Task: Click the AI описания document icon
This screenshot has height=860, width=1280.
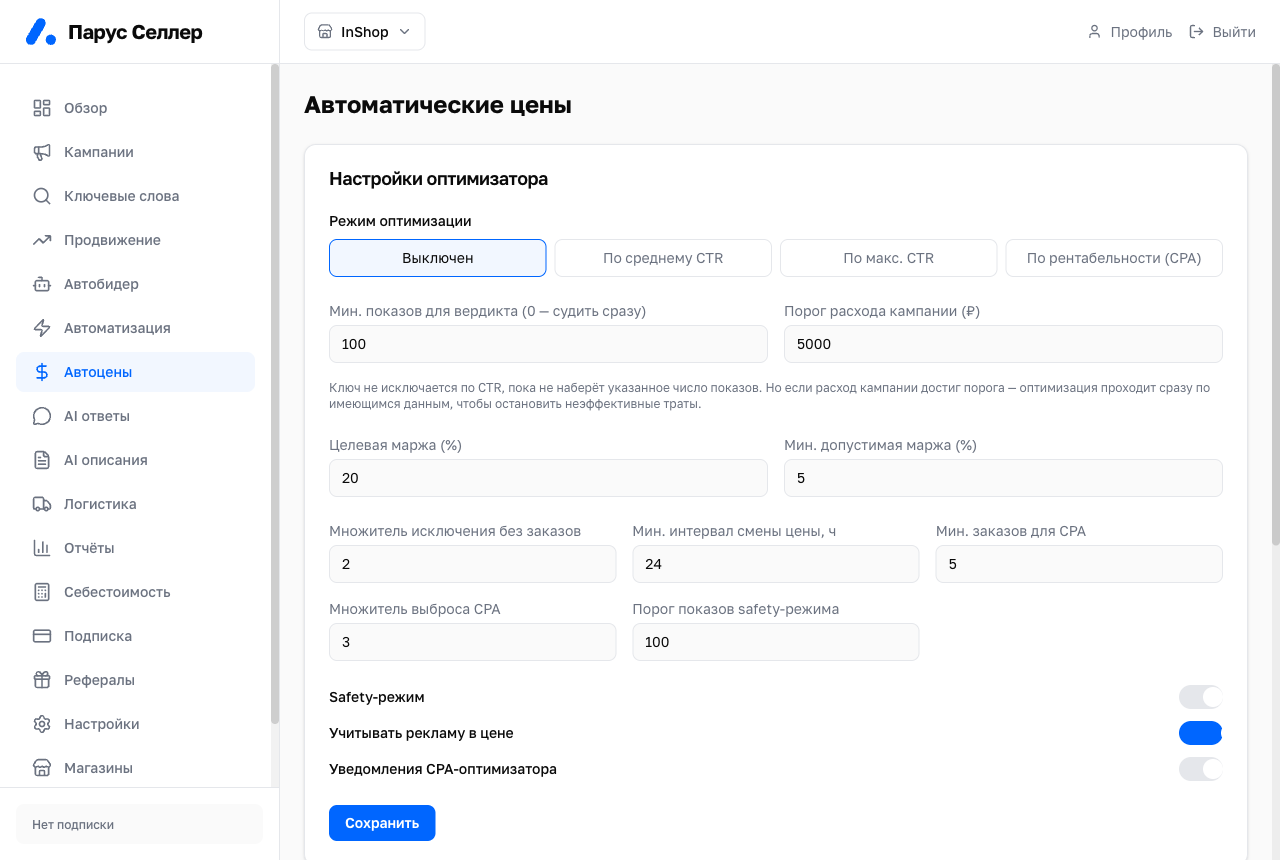Action: (x=42, y=460)
